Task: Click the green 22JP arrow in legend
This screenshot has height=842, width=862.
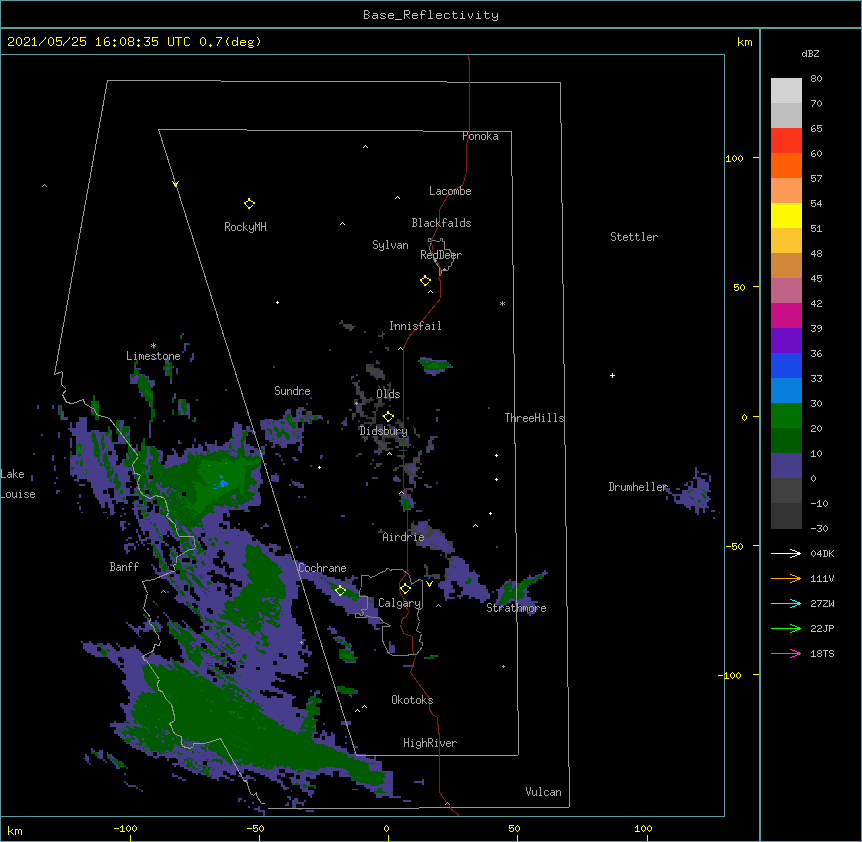Action: 786,628
